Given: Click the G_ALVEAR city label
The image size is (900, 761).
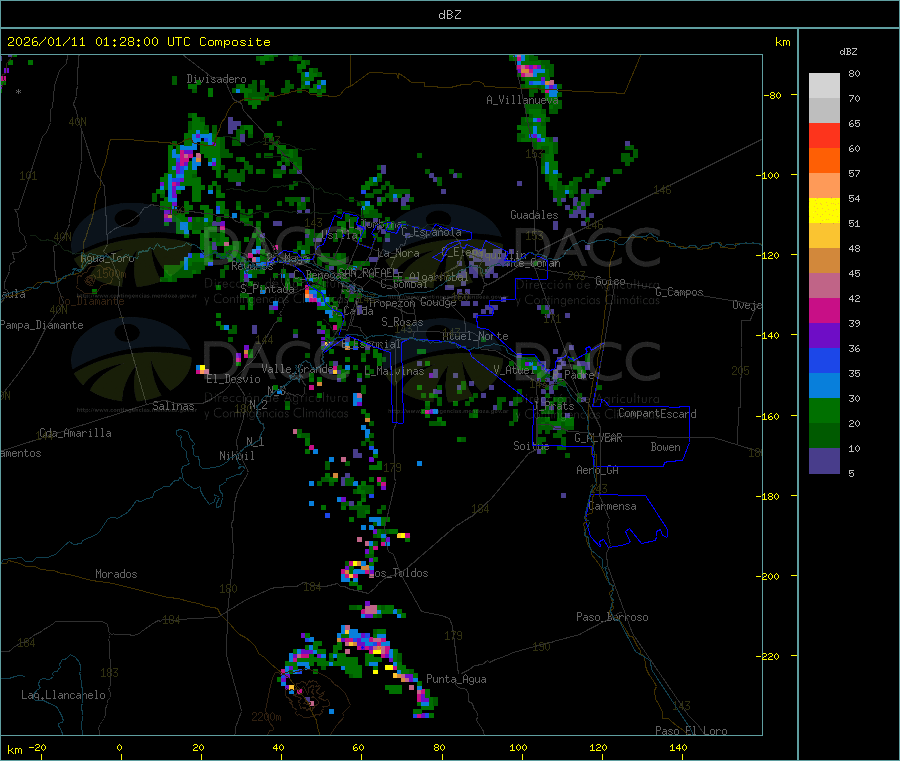Looking at the screenshot, I should click(x=599, y=438).
